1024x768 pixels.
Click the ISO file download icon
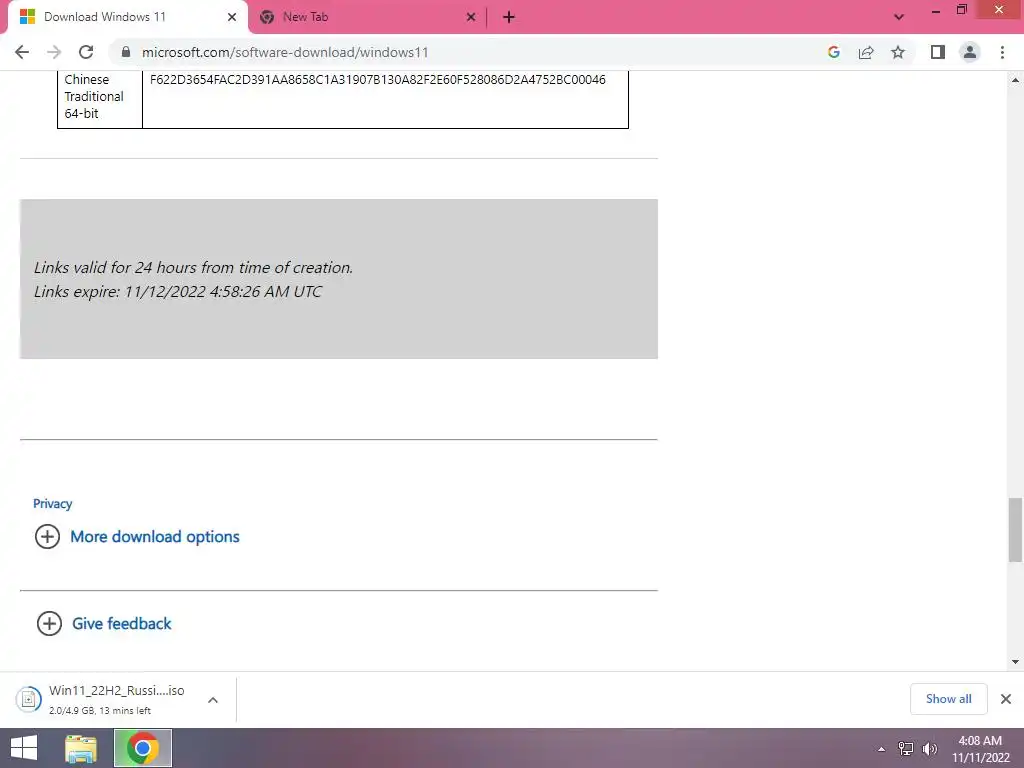[x=28, y=699]
